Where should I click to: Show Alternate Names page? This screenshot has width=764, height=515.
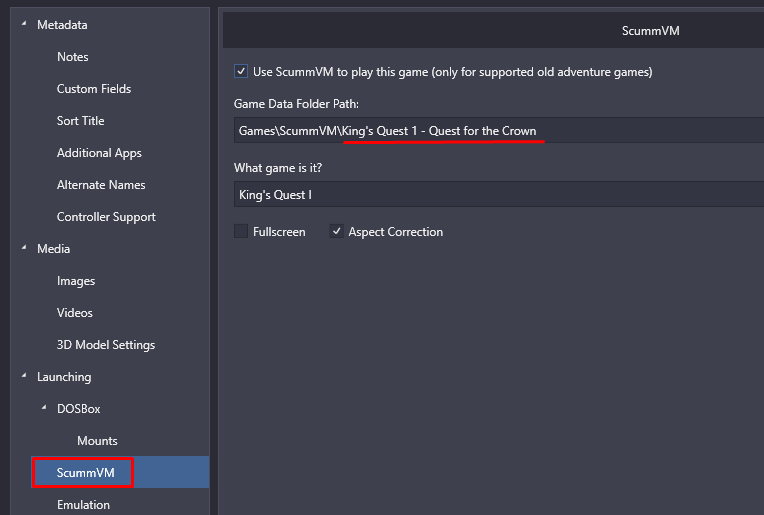101,185
